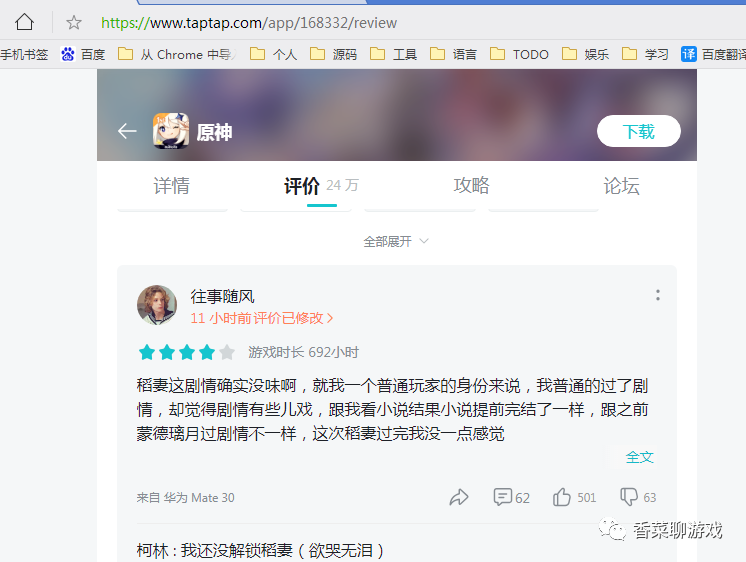746x562 pixels.
Task: Switch to the 详情 tab
Action: tap(171, 186)
